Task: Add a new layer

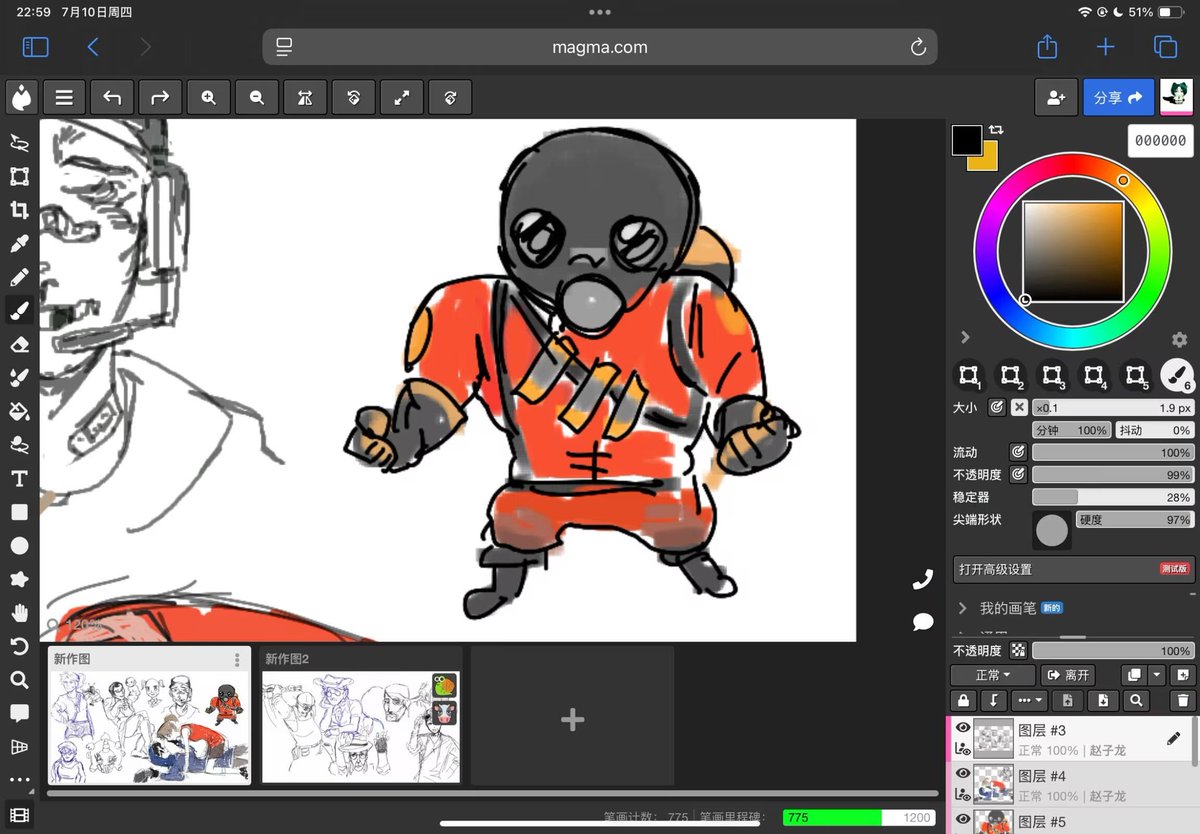Action: (x=1182, y=675)
